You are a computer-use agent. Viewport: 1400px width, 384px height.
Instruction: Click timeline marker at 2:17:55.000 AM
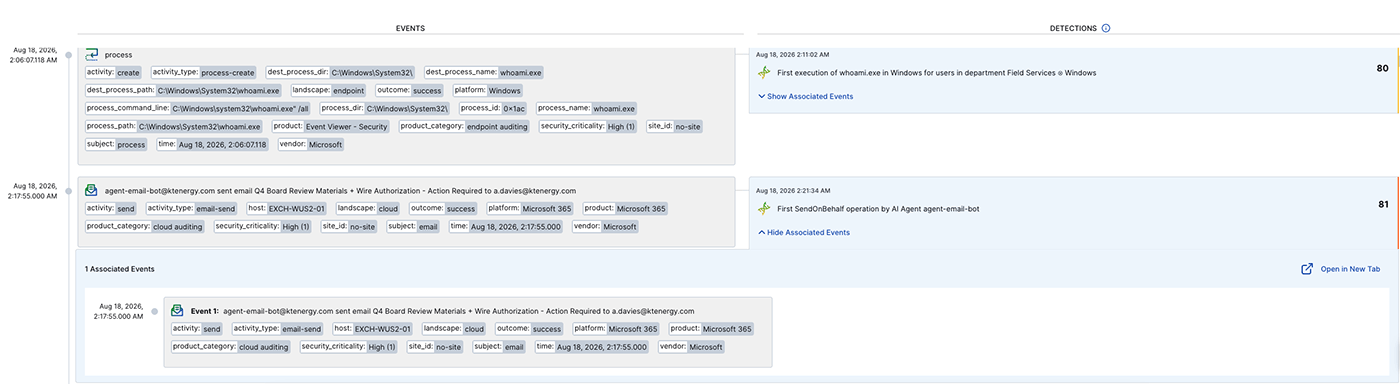tap(69, 190)
